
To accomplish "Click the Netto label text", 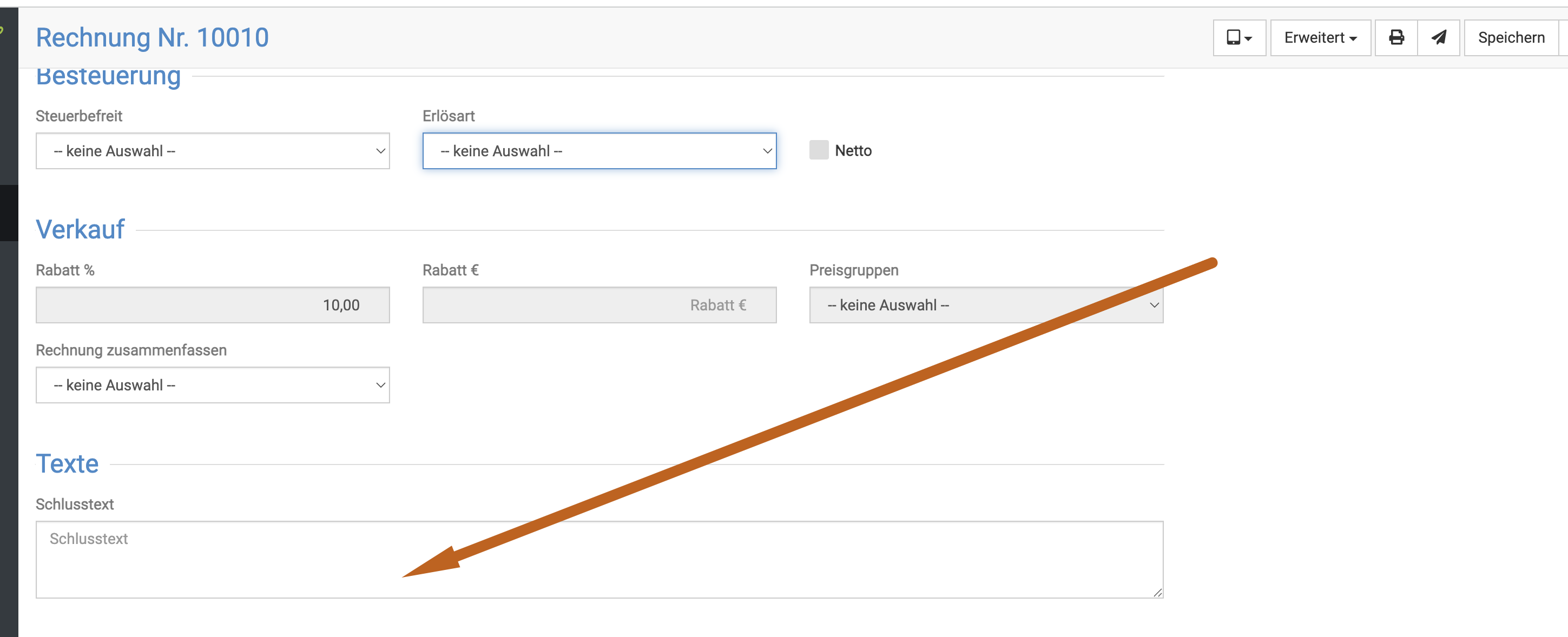I will [853, 150].
